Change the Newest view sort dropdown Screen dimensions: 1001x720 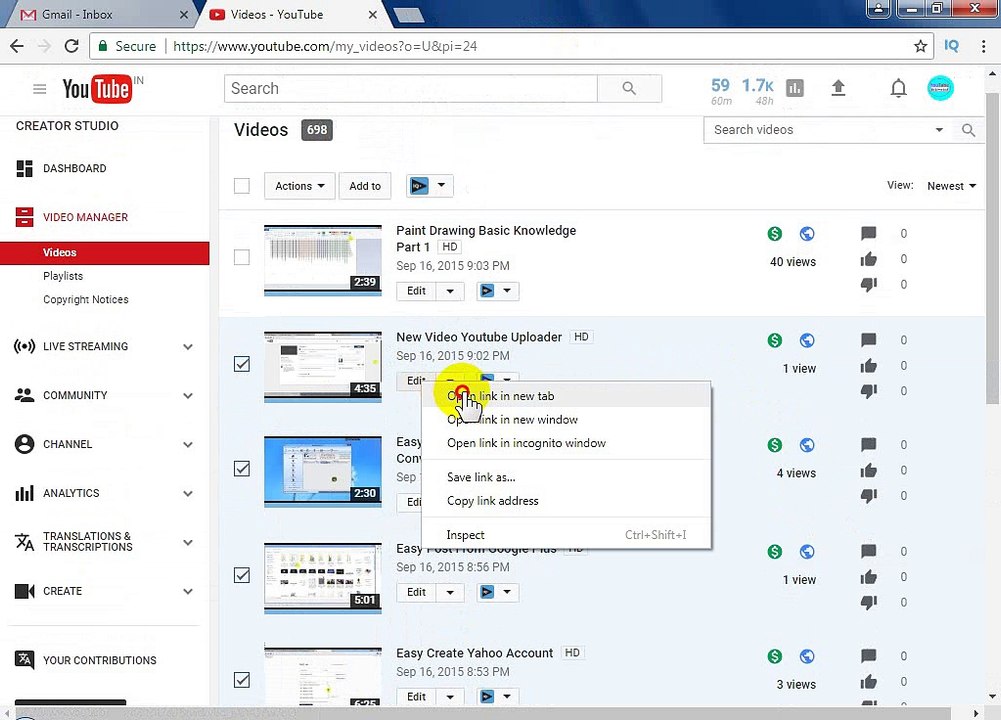click(x=951, y=186)
